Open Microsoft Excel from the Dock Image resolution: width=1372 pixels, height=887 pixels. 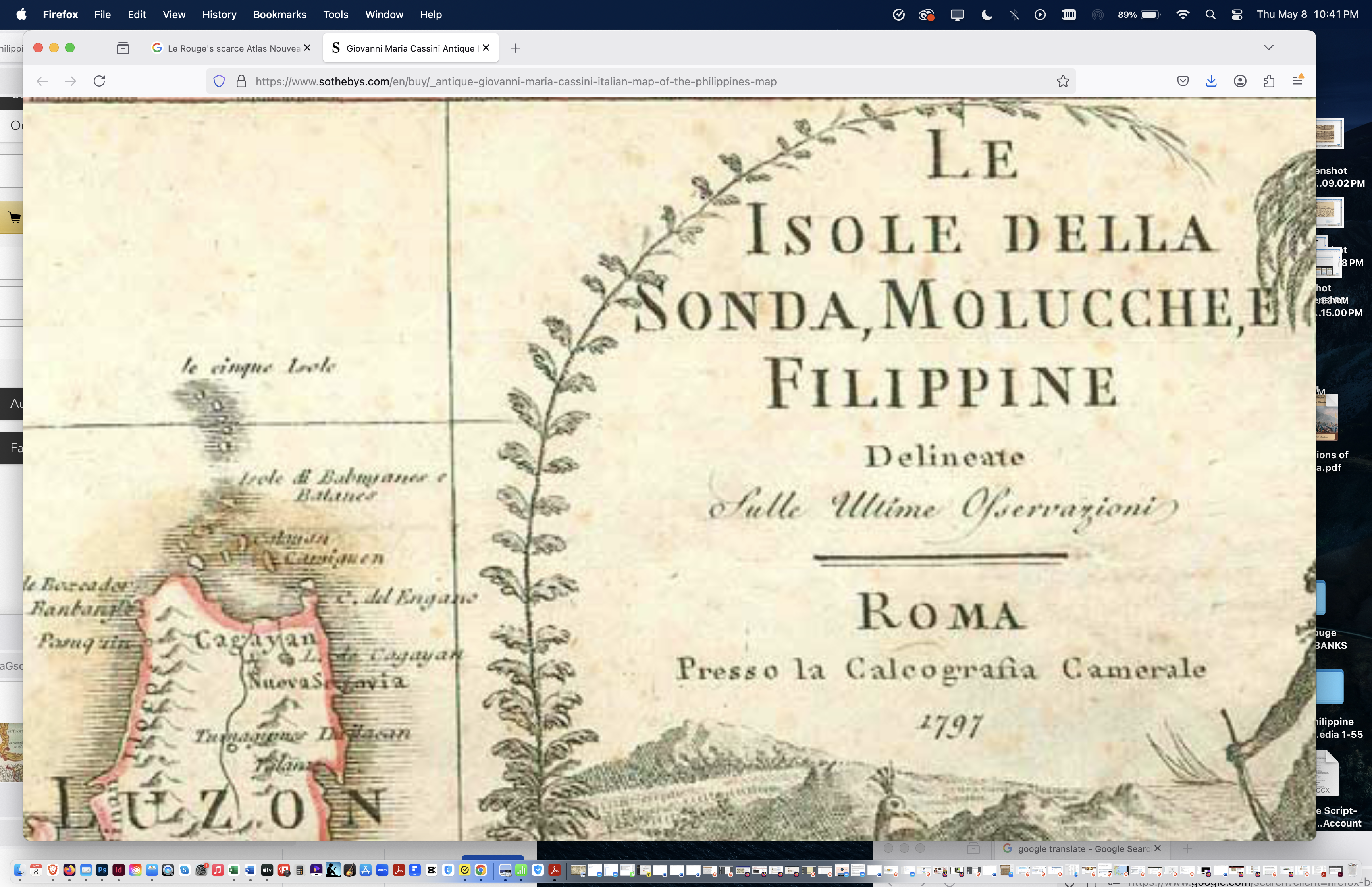pos(234,870)
